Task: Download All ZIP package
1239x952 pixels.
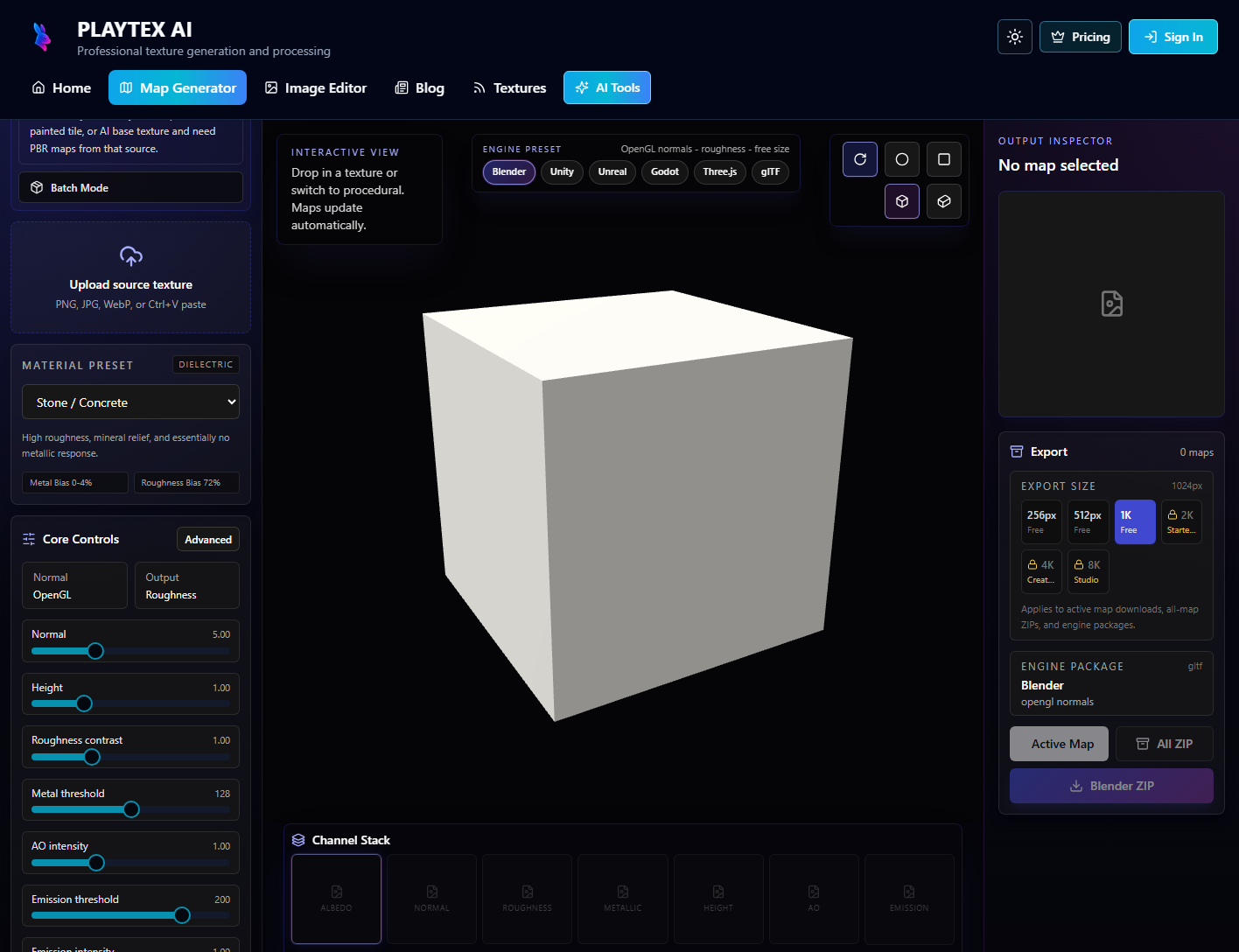Action: click(1165, 744)
